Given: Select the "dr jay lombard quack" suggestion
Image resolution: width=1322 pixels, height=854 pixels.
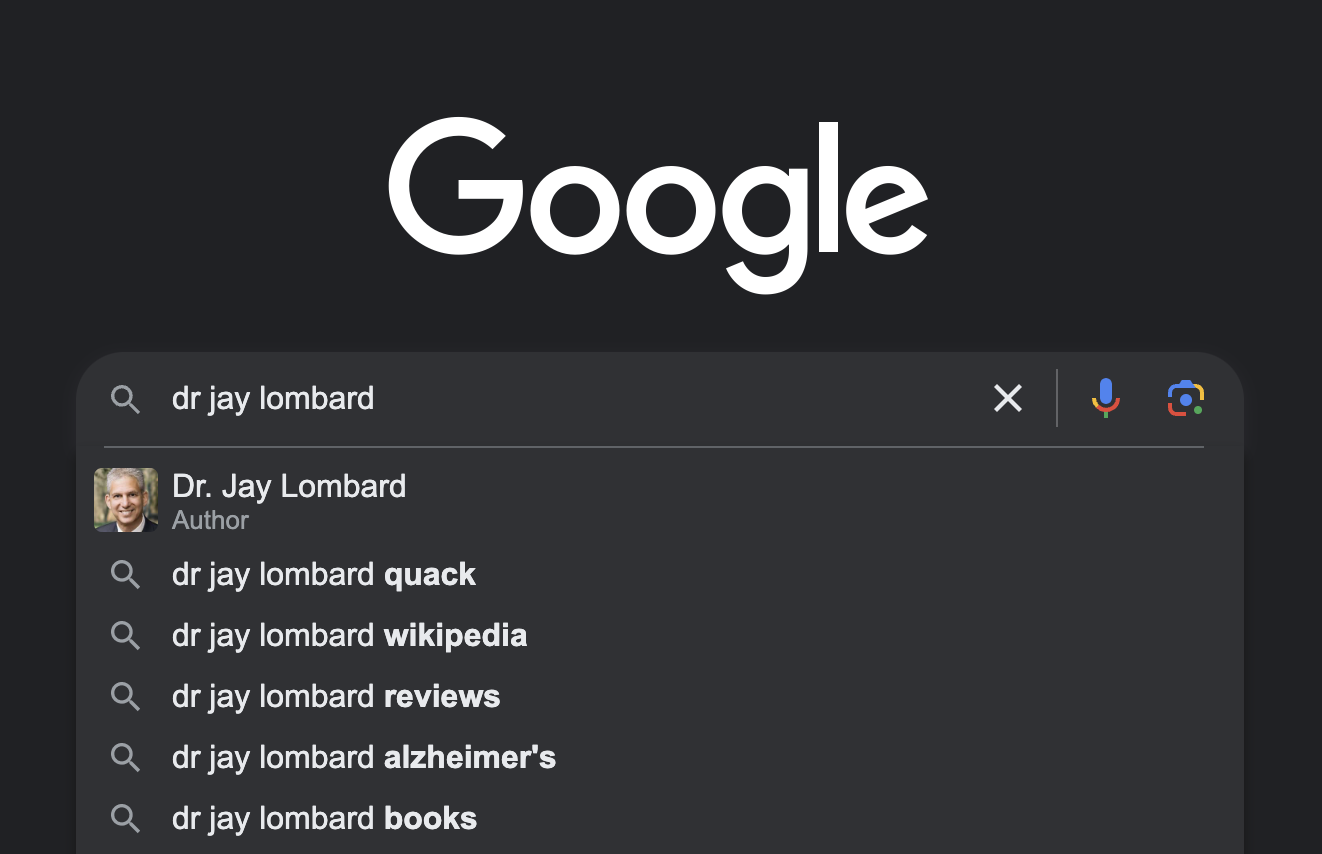Looking at the screenshot, I should tap(660, 574).
